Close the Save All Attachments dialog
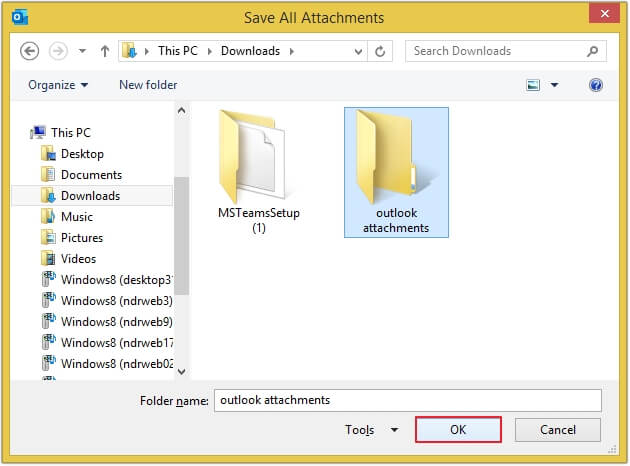 point(604,14)
